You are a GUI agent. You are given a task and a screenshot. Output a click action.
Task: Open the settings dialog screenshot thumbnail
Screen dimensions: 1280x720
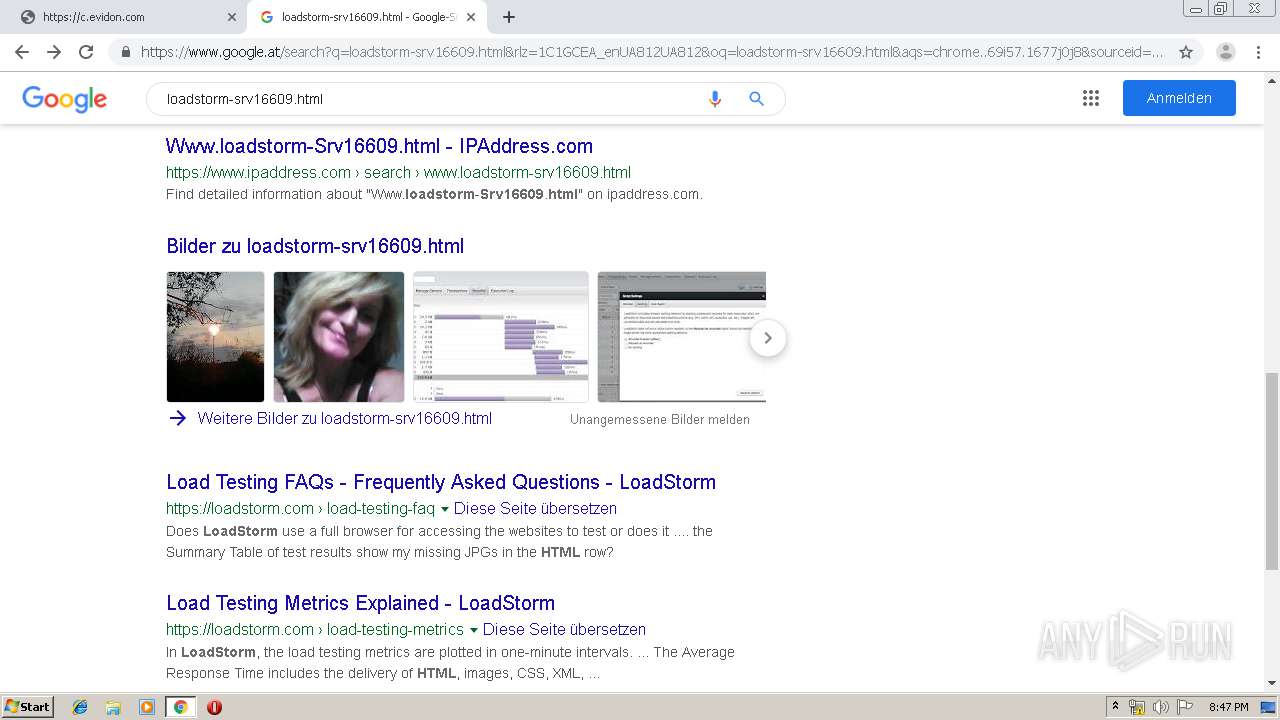tap(681, 337)
